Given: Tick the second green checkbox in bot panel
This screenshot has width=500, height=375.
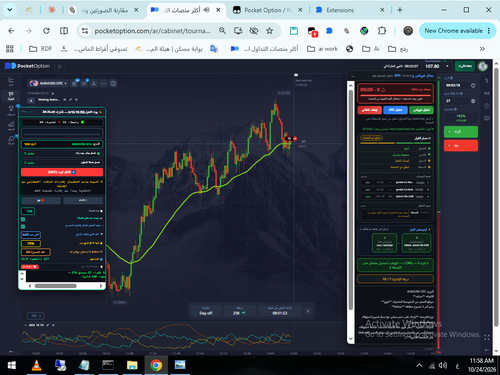Looking at the screenshot, I should pyautogui.click(x=23, y=226).
